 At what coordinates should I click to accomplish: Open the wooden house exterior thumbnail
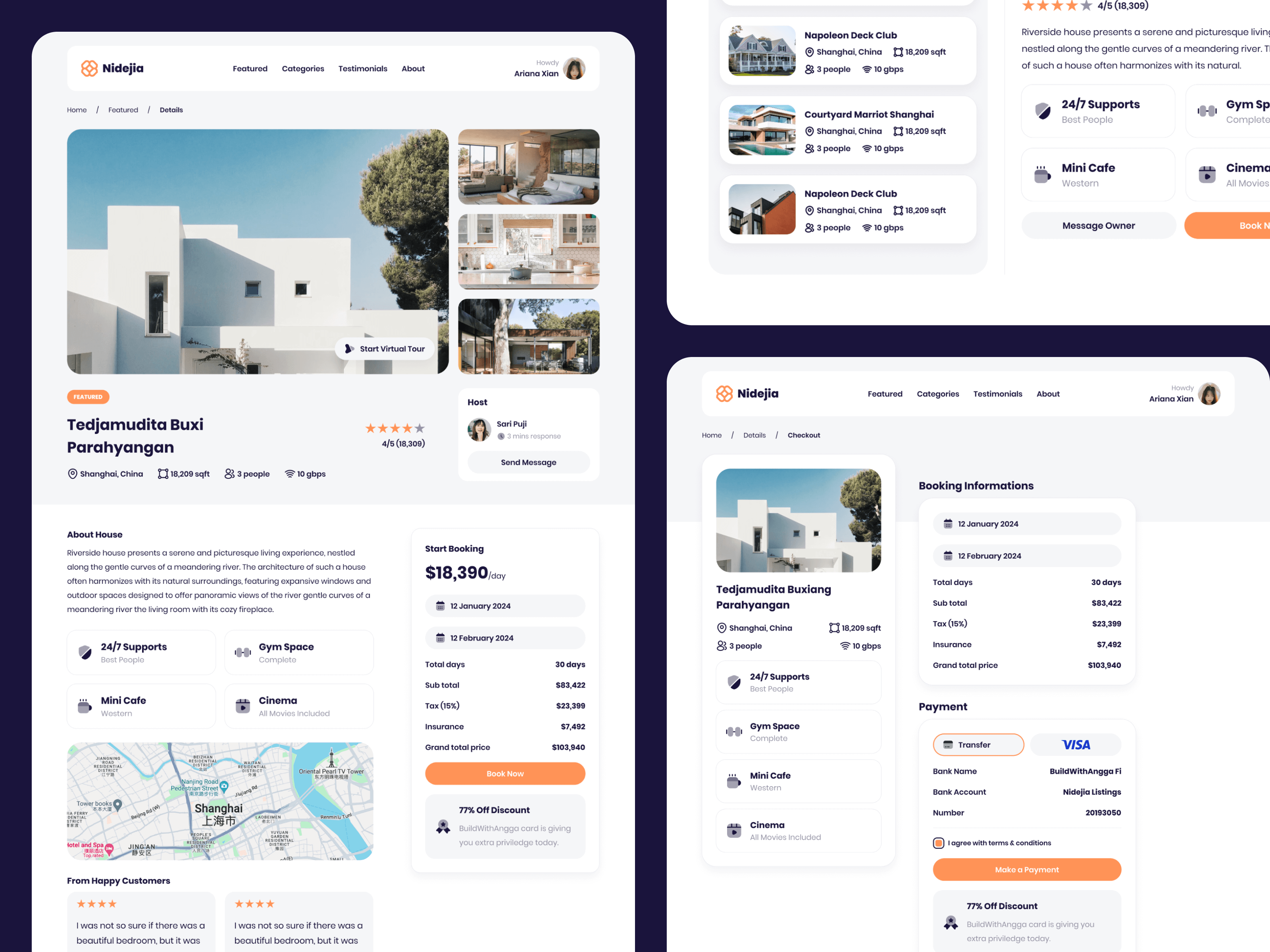529,337
